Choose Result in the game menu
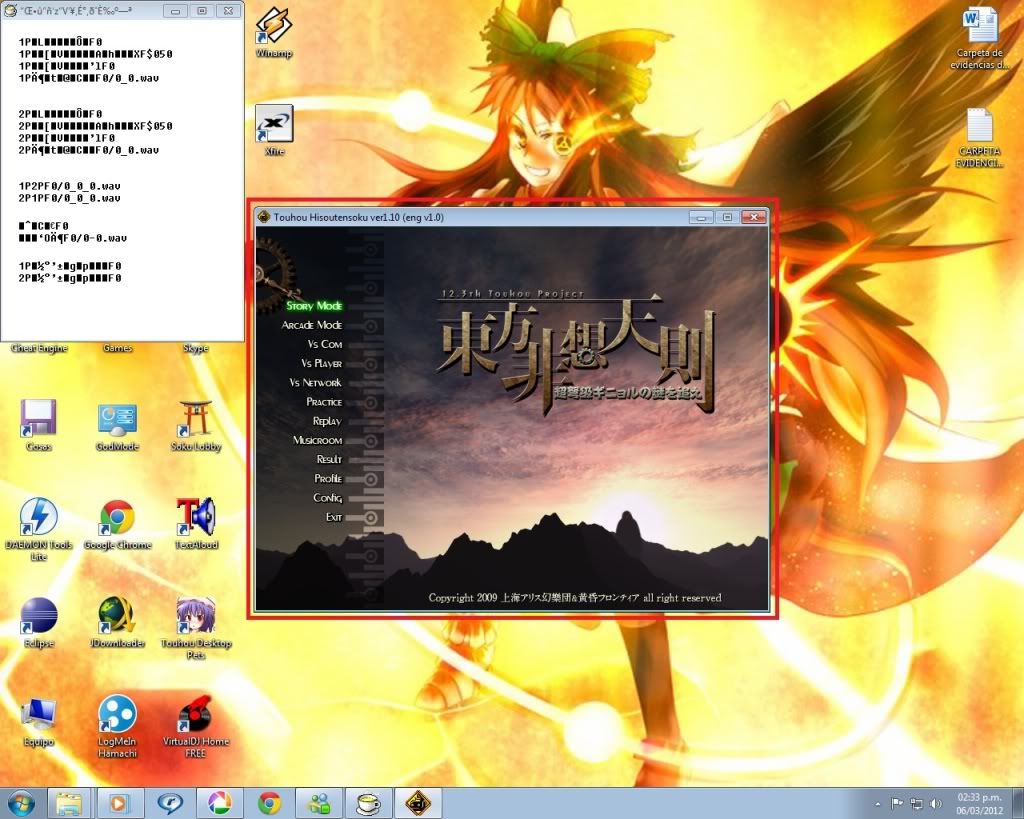Viewport: 1024px width, 819px height. click(x=329, y=459)
